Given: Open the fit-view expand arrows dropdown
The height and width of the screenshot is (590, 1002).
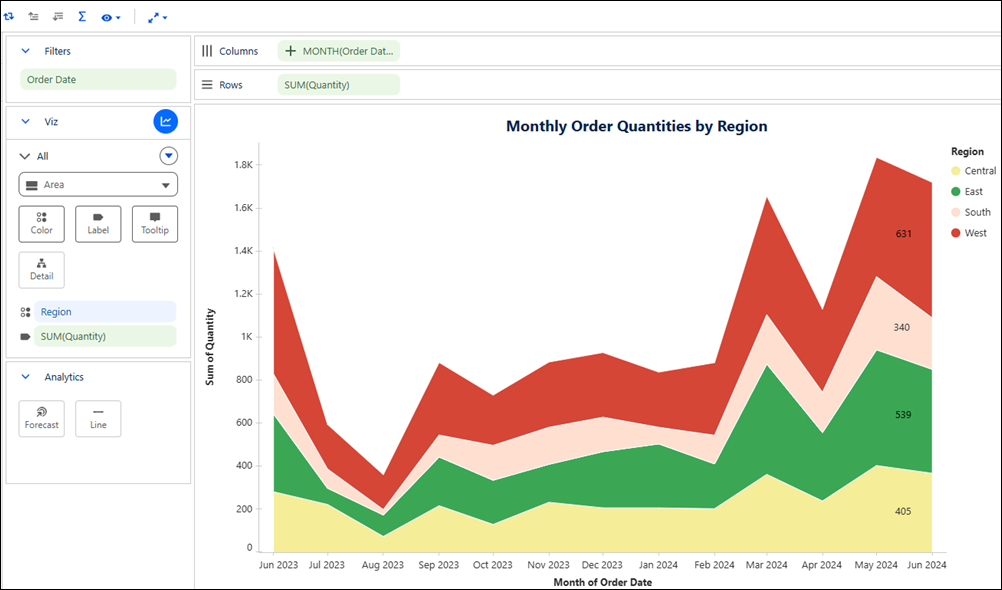Looking at the screenshot, I should [157, 18].
